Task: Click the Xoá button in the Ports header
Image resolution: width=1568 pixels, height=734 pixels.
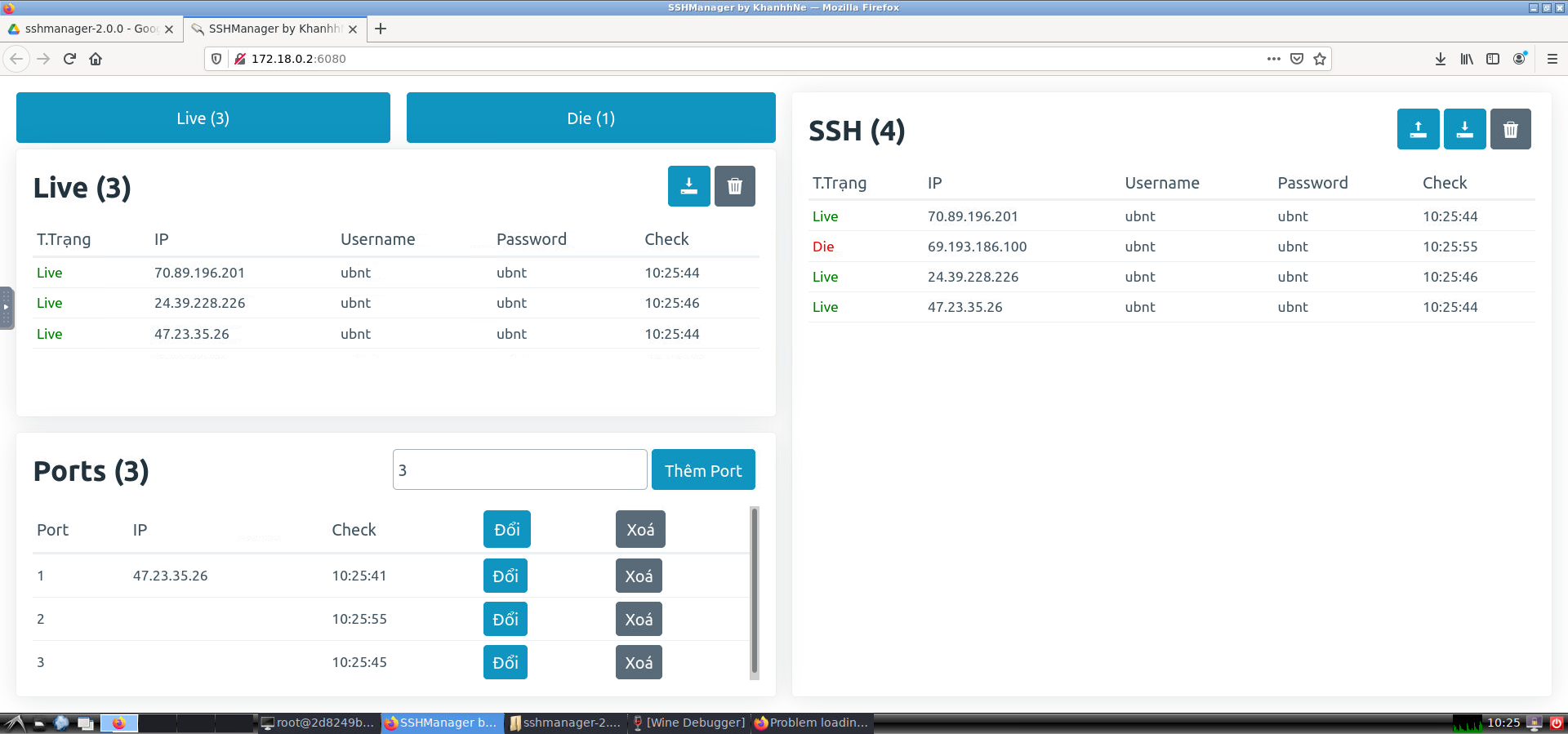Action: coord(640,529)
